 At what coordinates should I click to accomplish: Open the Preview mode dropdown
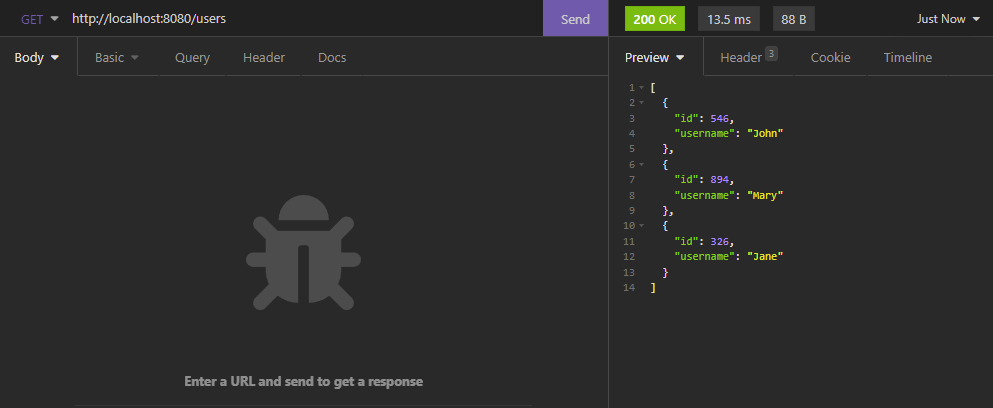655,58
